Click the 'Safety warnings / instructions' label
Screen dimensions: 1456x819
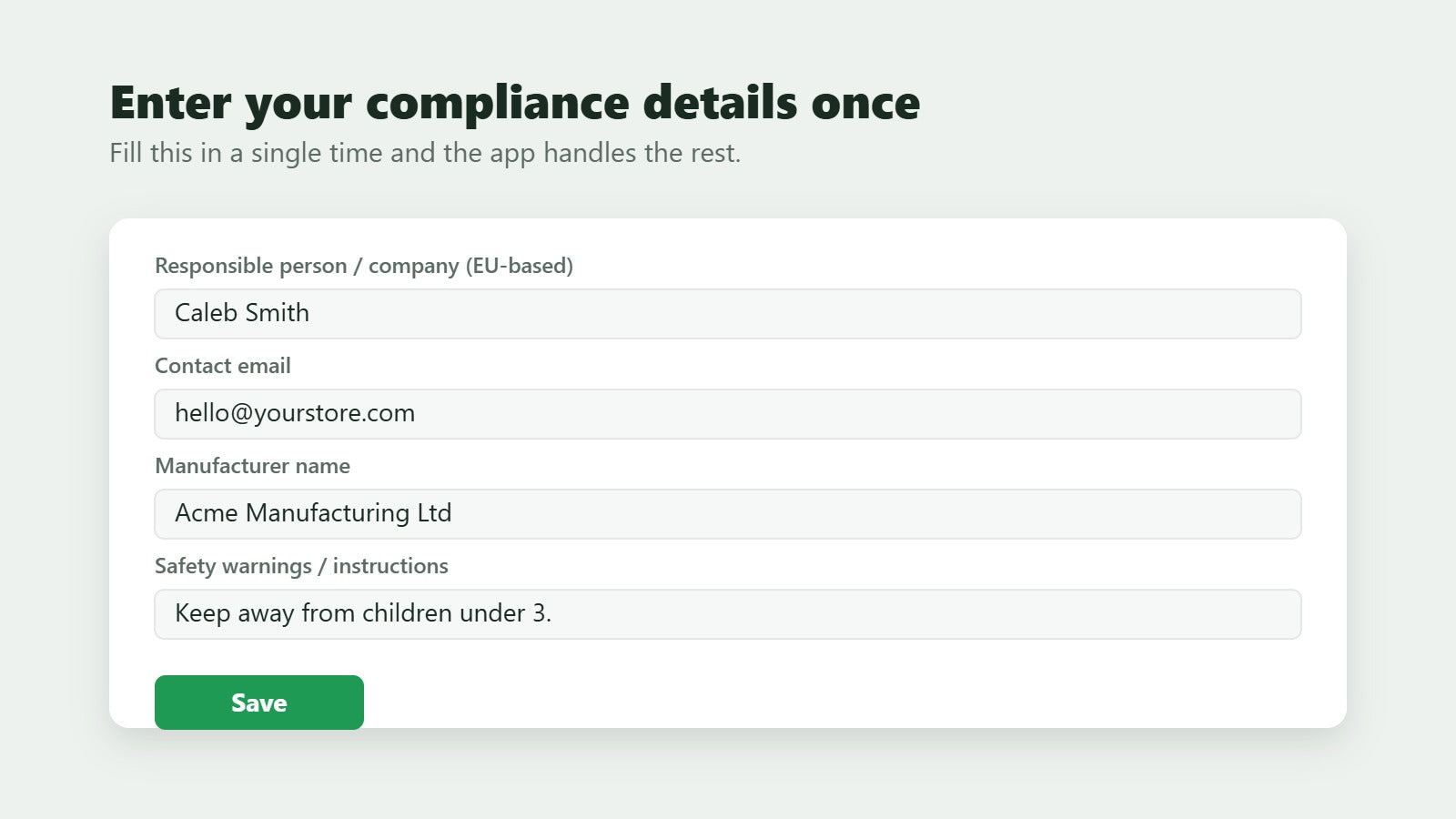click(301, 566)
